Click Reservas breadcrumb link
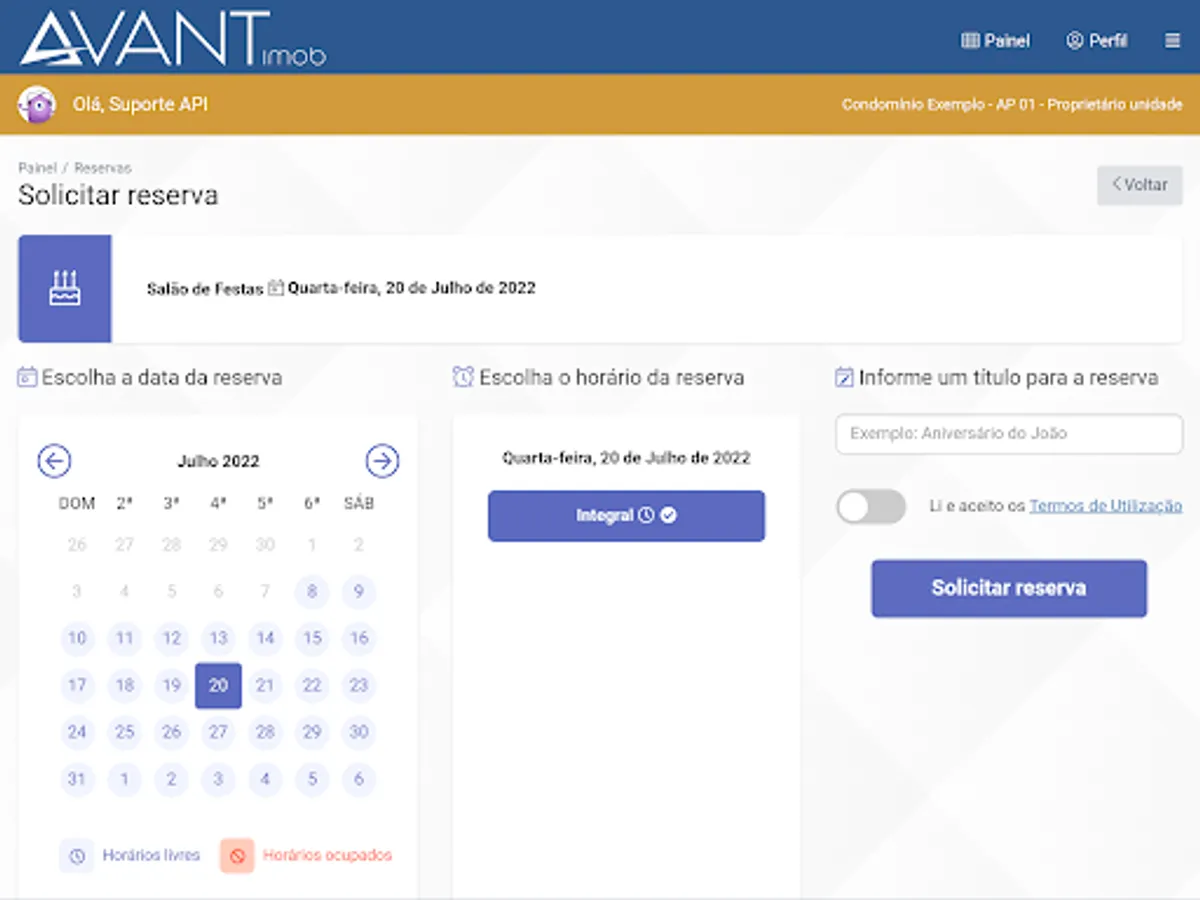The width and height of the screenshot is (1200, 900). pyautogui.click(x=103, y=168)
